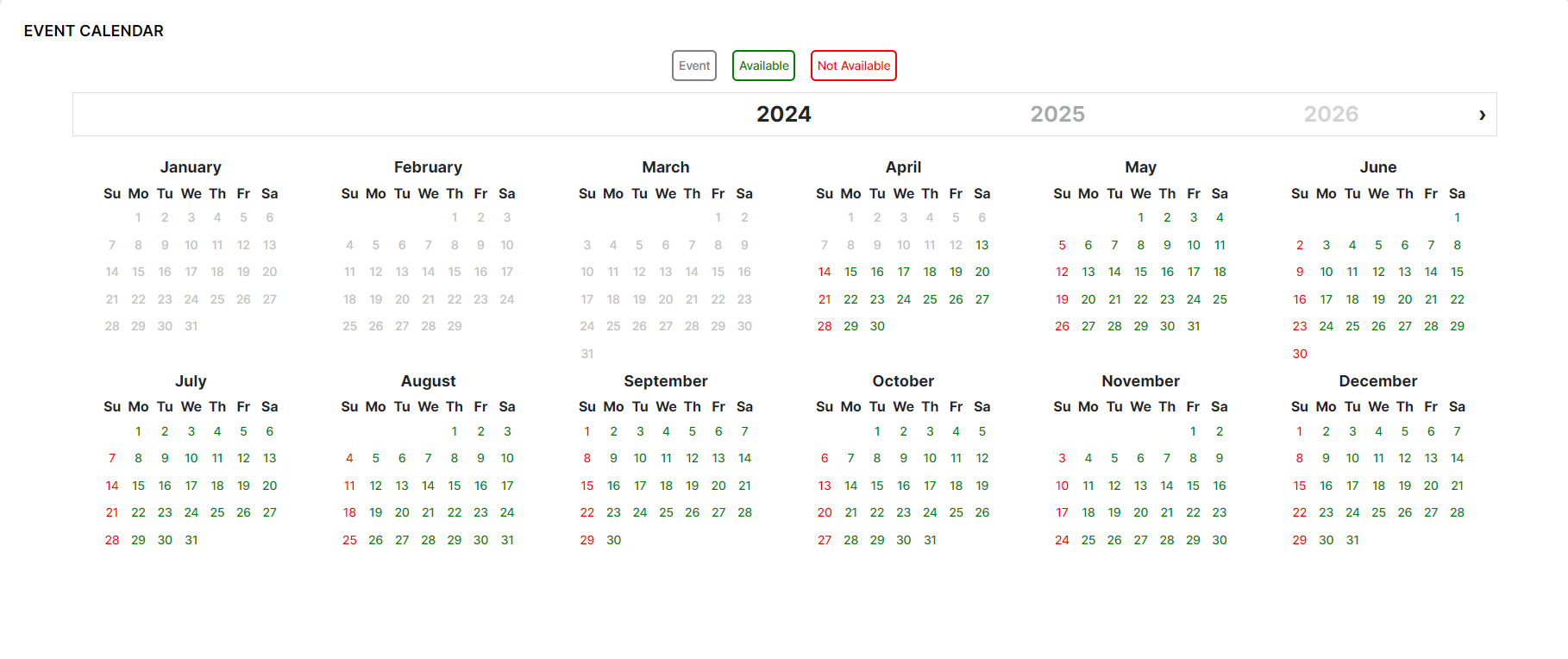Select December 25 date
Image resolution: width=1568 pixels, height=659 pixels.
1378,512
